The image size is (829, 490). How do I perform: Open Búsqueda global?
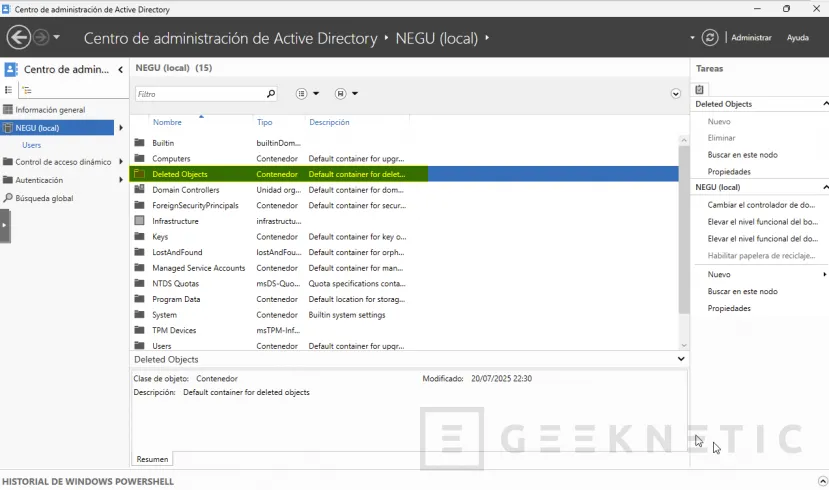click(x=44, y=198)
